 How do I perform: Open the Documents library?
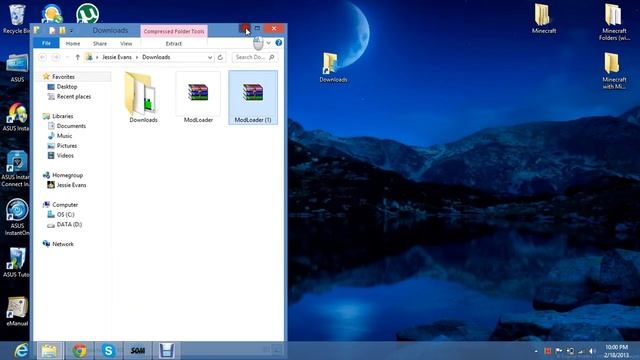click(71, 126)
